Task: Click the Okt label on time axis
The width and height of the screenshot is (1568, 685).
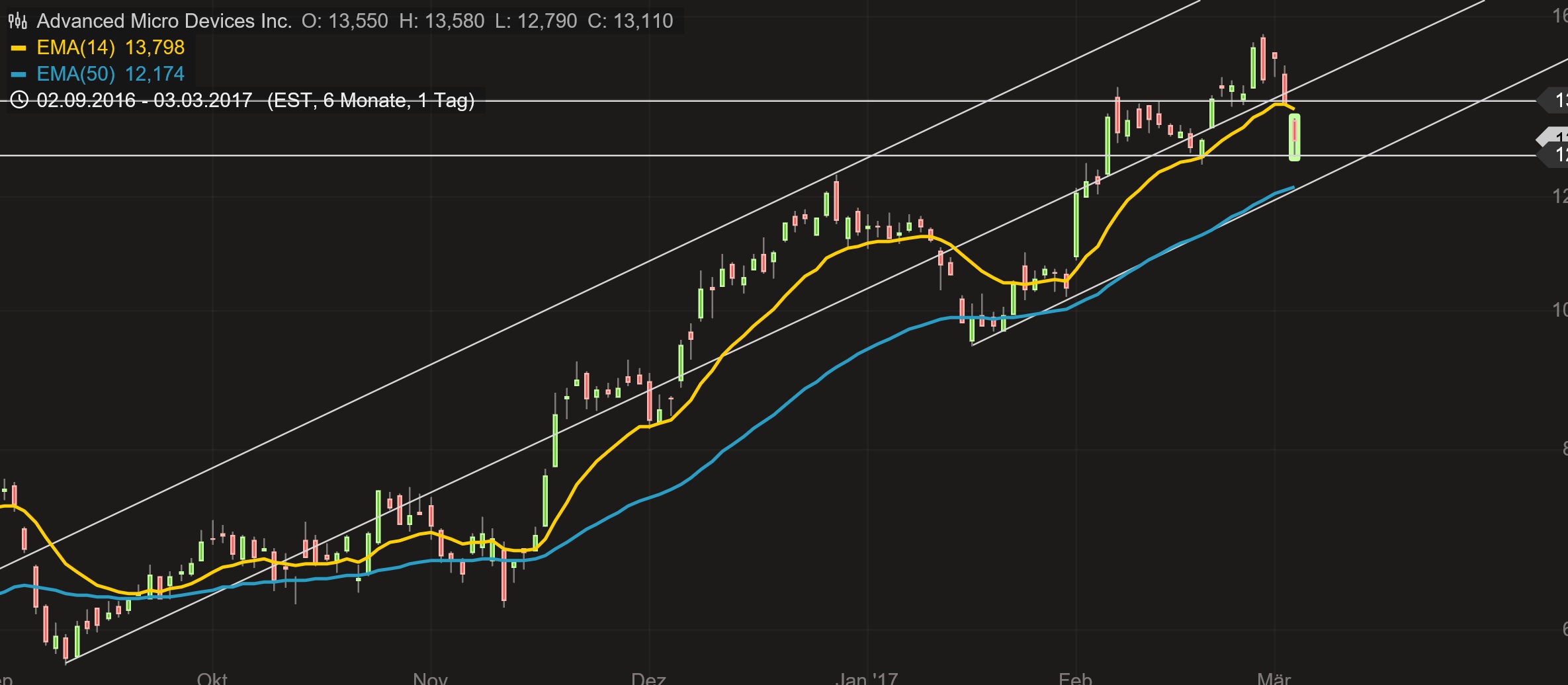Action: (212, 678)
